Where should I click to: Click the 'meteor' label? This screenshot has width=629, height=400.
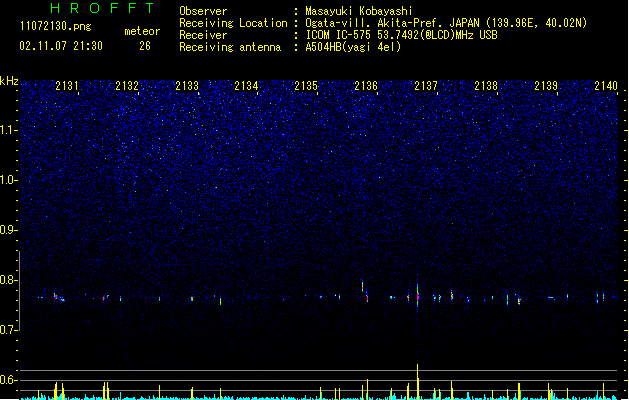click(x=142, y=31)
